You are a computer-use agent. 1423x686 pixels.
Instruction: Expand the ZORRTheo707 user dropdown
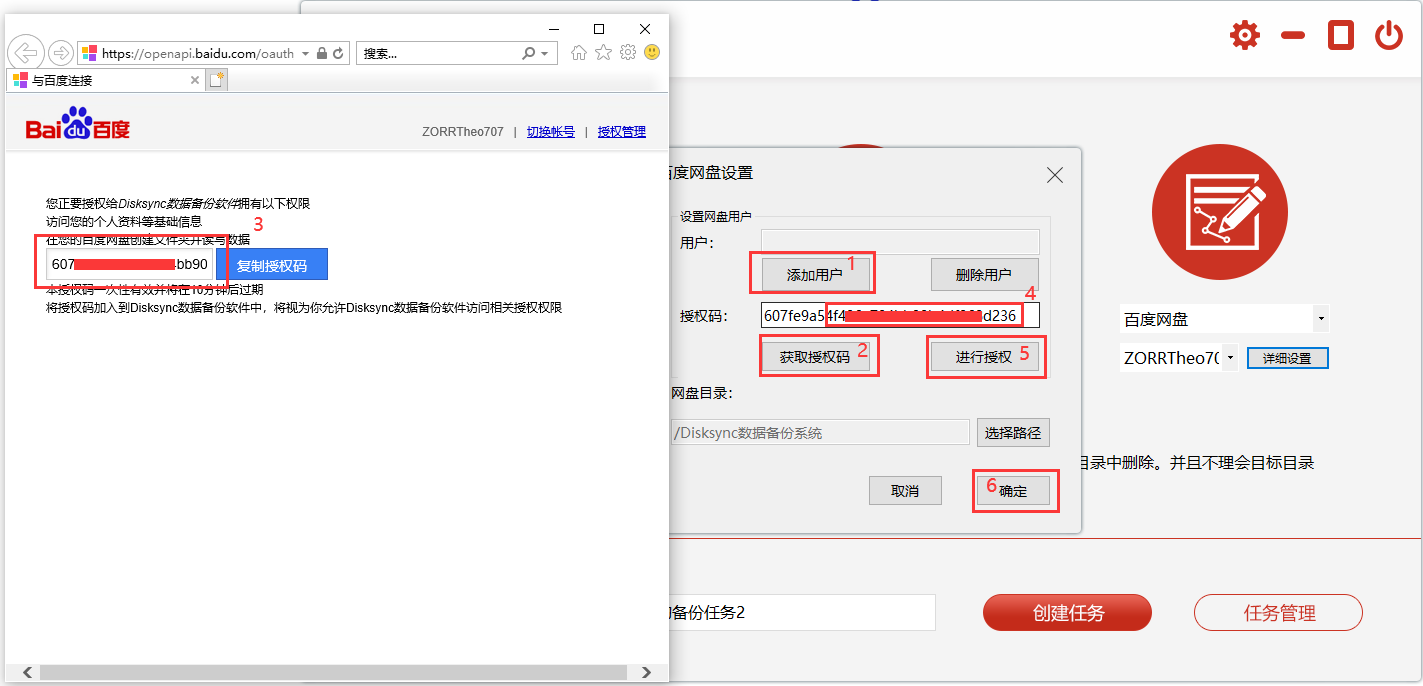pos(1230,358)
